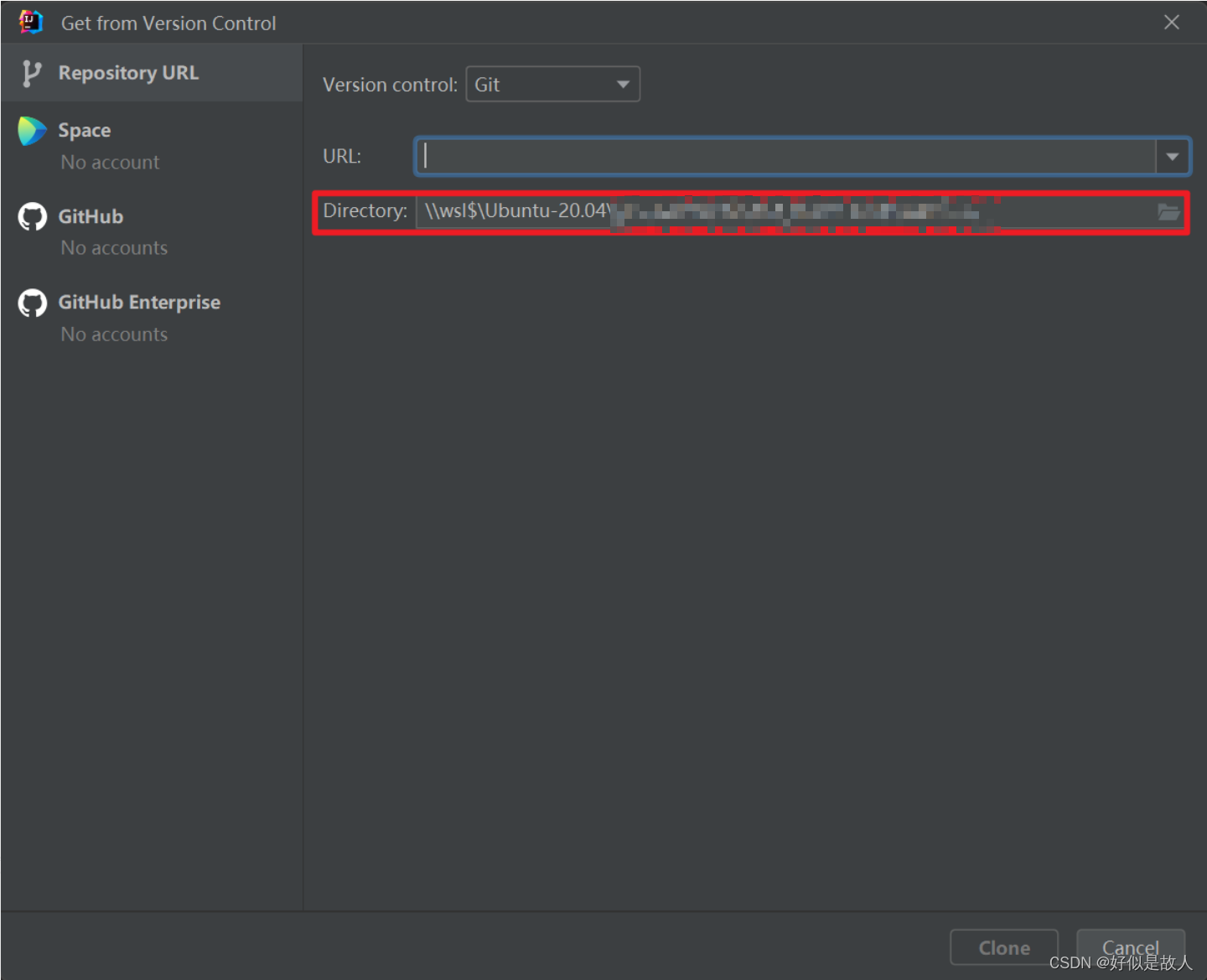Screen dimensions: 1207x980
Task: Switch to the GitHub sidebar section
Action: tap(90, 216)
